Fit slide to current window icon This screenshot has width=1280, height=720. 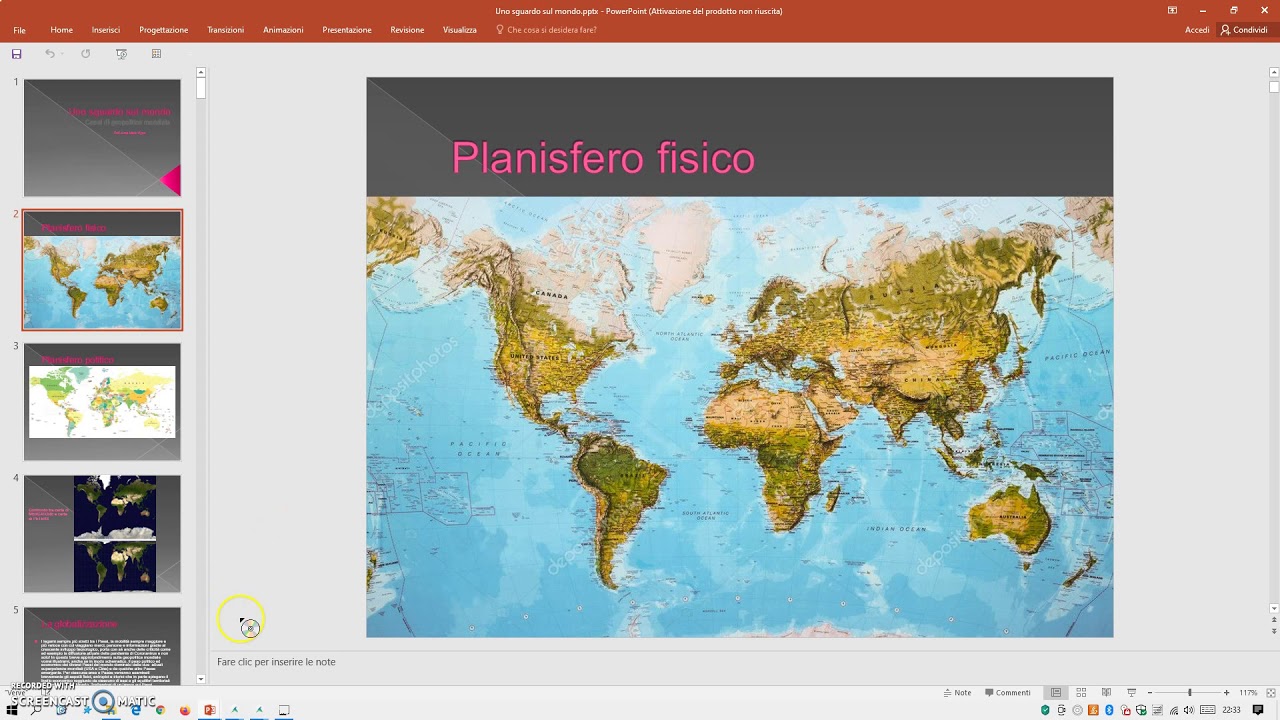click(x=1269, y=692)
